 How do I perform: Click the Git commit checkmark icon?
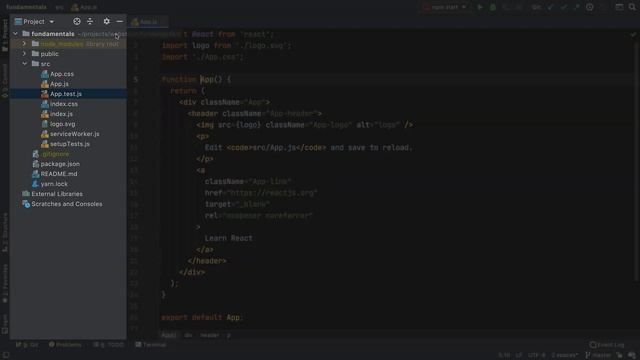click(x=564, y=7)
